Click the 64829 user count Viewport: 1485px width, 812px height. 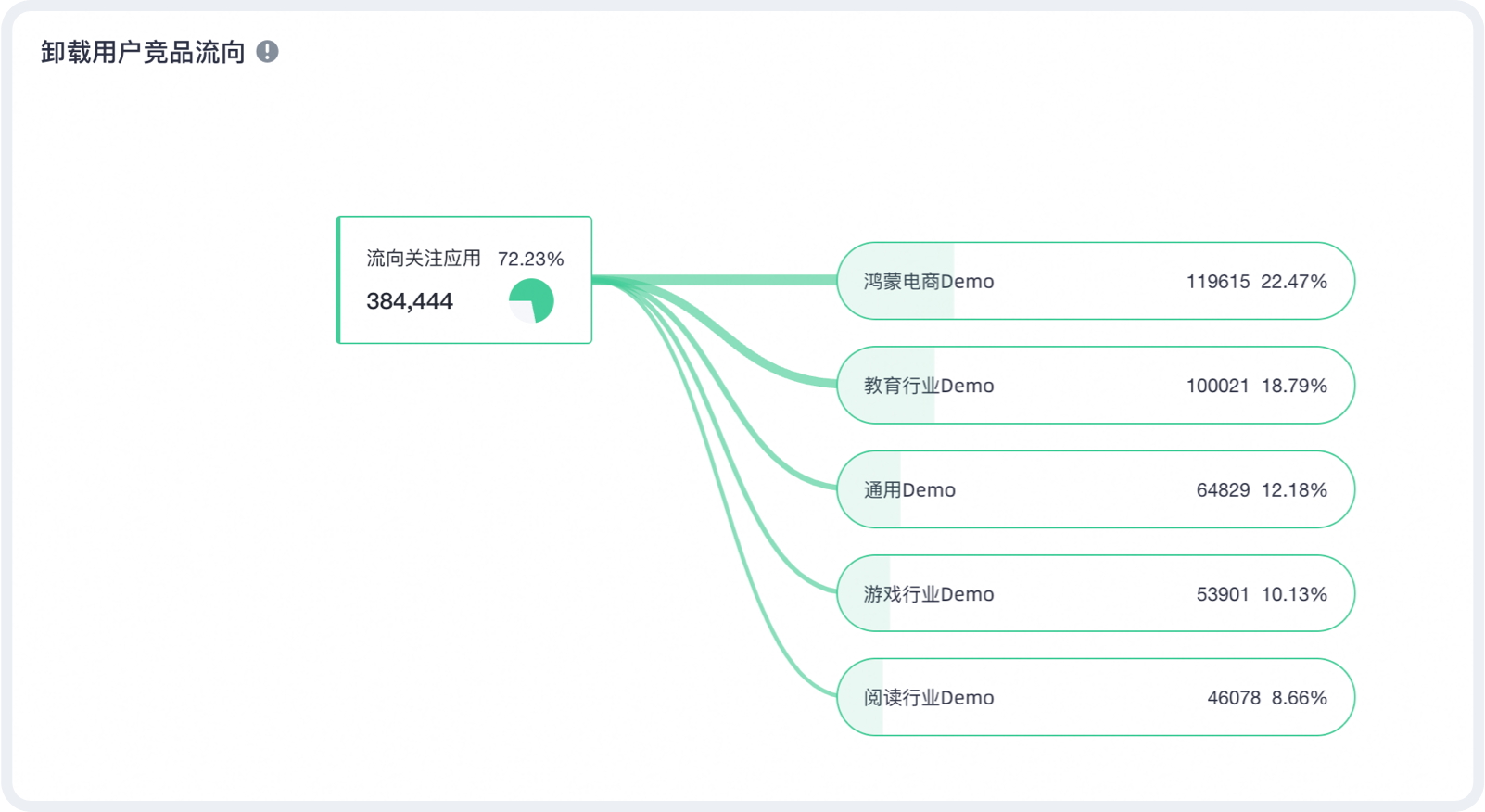1223,490
